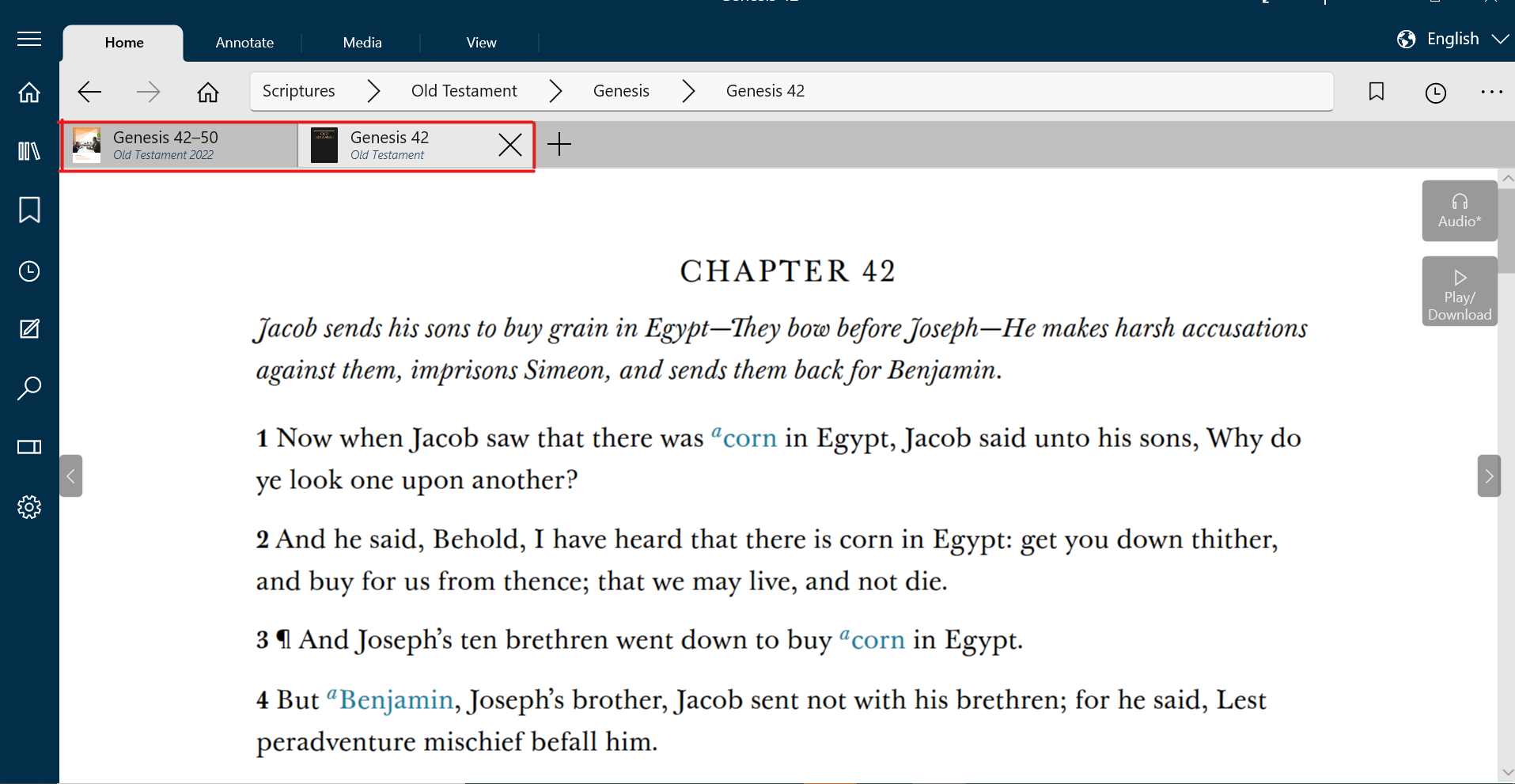1515x784 pixels.
Task: Click the sidebar History clock icon
Action: (x=29, y=271)
